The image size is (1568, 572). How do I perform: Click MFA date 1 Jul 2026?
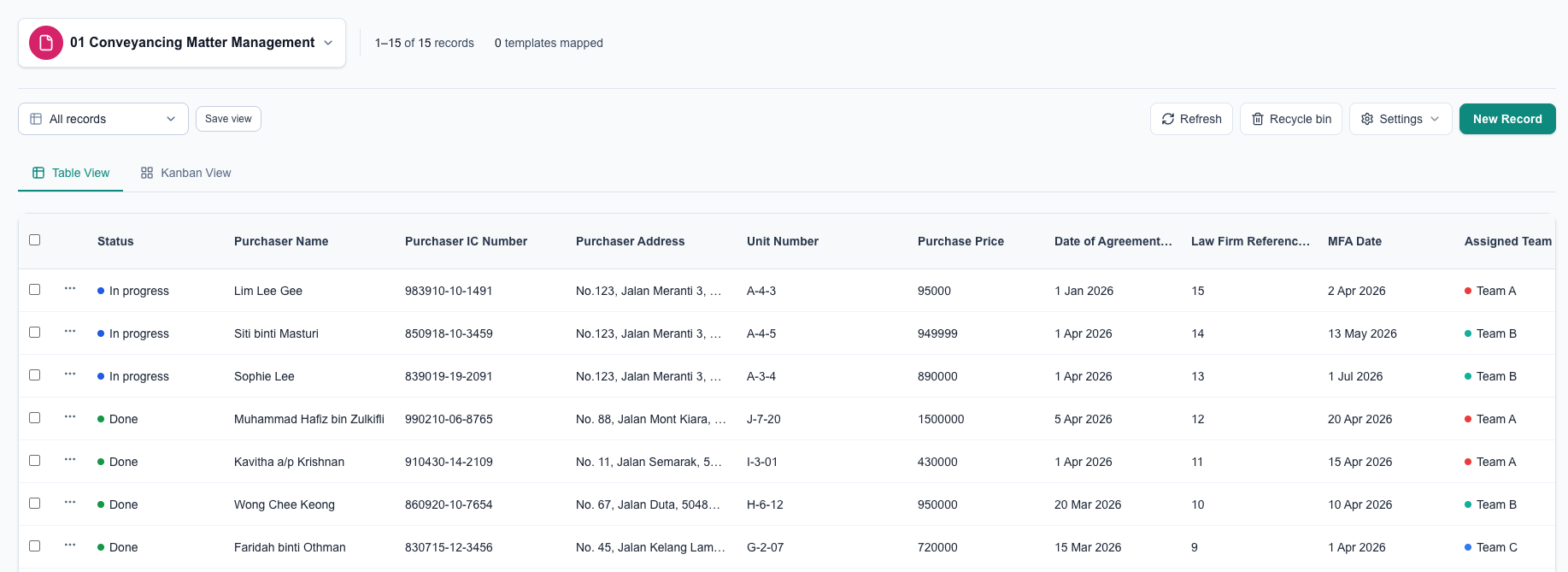coord(1355,376)
